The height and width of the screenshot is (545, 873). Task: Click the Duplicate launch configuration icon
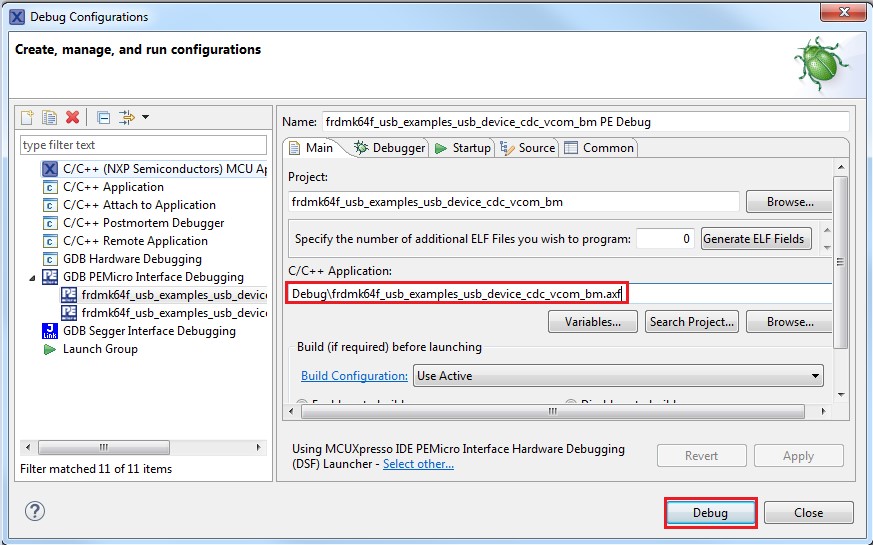50,117
